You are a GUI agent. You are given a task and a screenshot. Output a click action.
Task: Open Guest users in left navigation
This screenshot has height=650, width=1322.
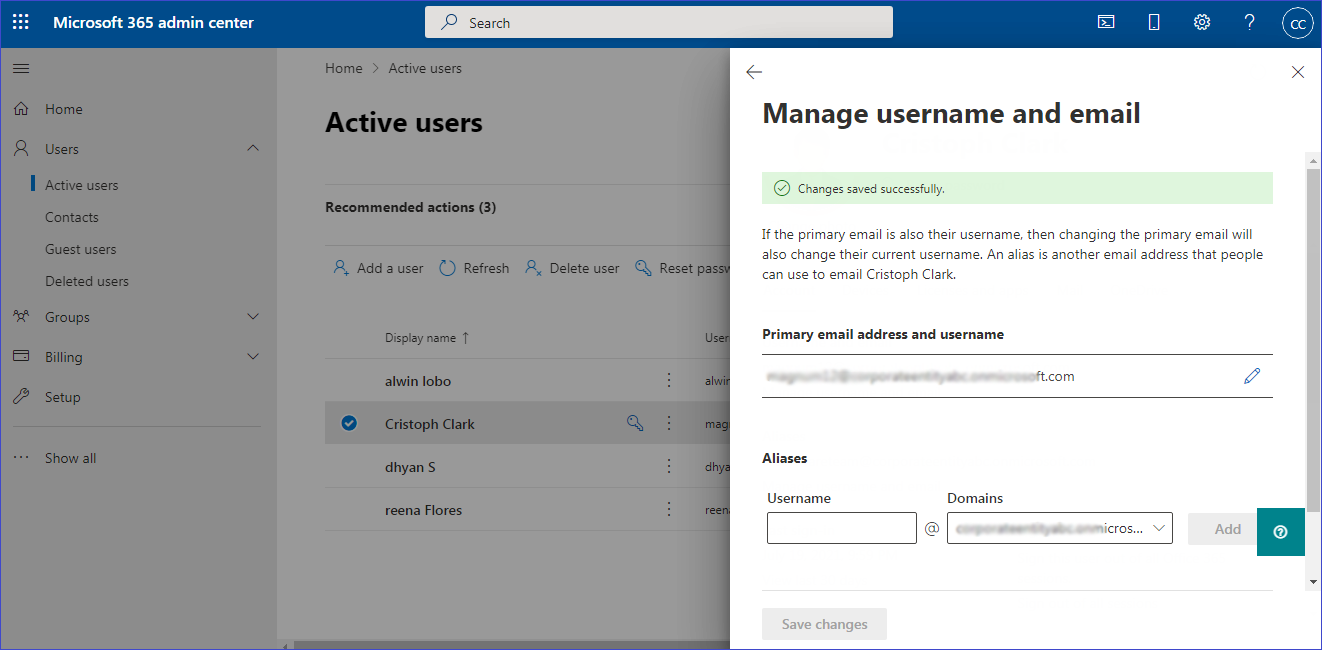point(80,249)
